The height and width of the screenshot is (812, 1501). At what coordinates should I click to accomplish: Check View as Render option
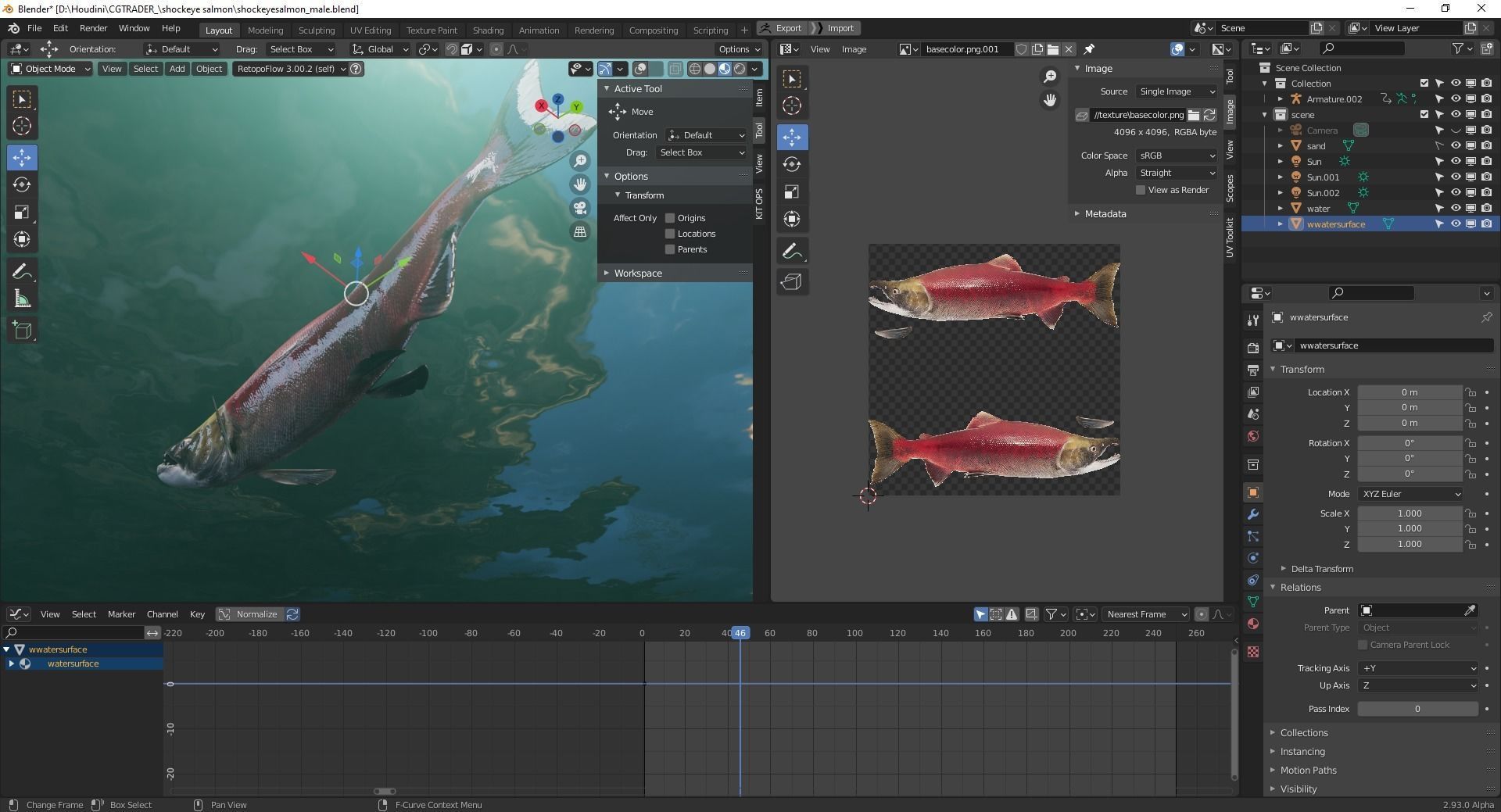point(1141,190)
